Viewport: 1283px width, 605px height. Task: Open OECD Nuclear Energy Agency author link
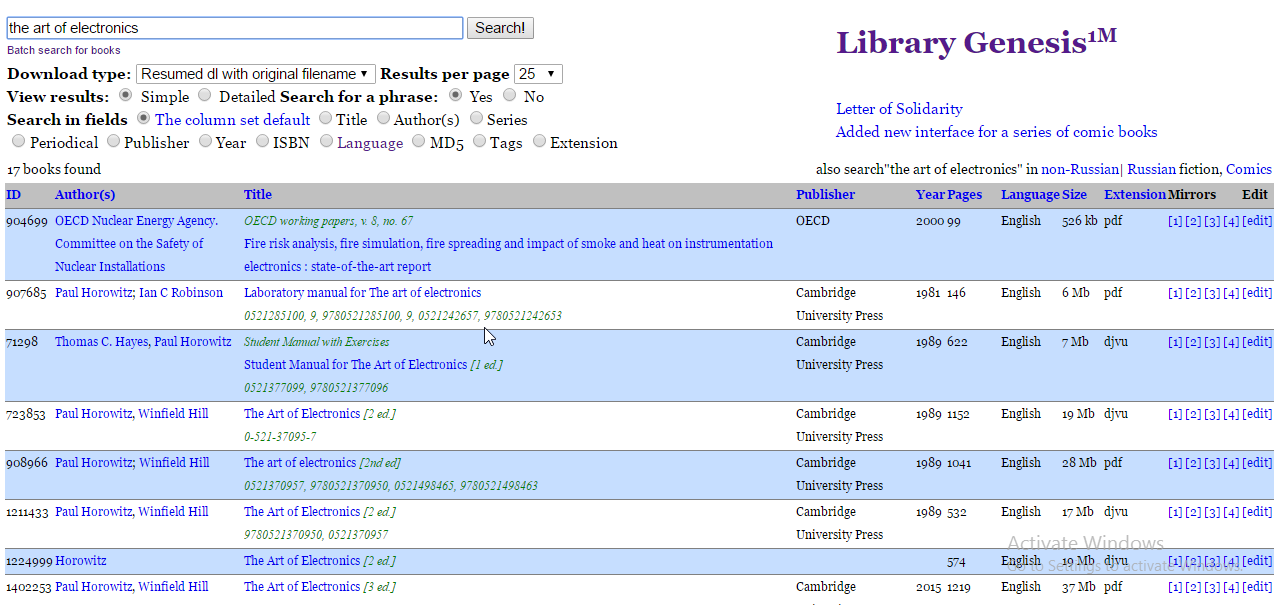click(x=136, y=244)
